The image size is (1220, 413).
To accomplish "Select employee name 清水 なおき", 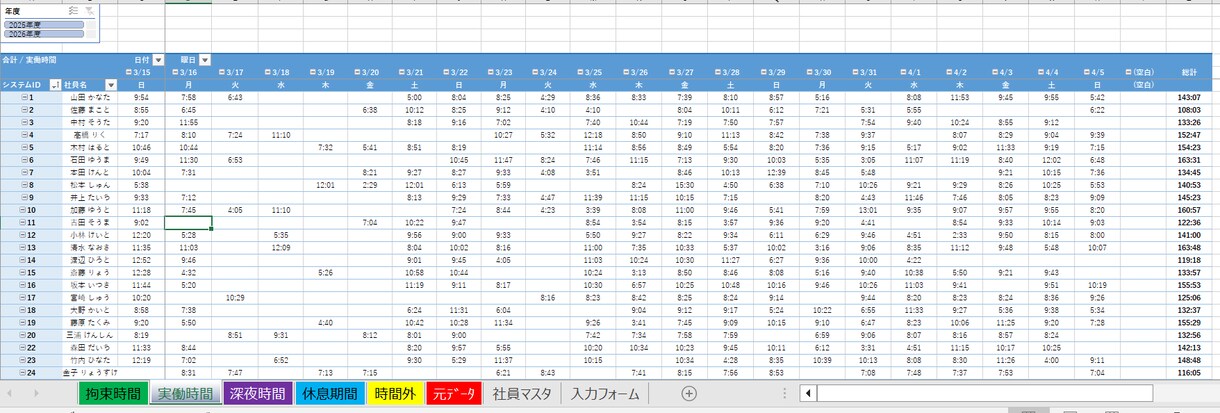I will click(90, 247).
